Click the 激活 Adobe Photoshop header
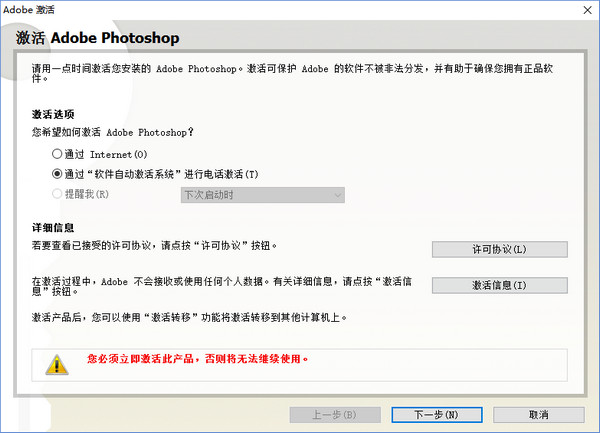Image resolution: width=600 pixels, height=433 pixels. pyautogui.click(x=97, y=38)
